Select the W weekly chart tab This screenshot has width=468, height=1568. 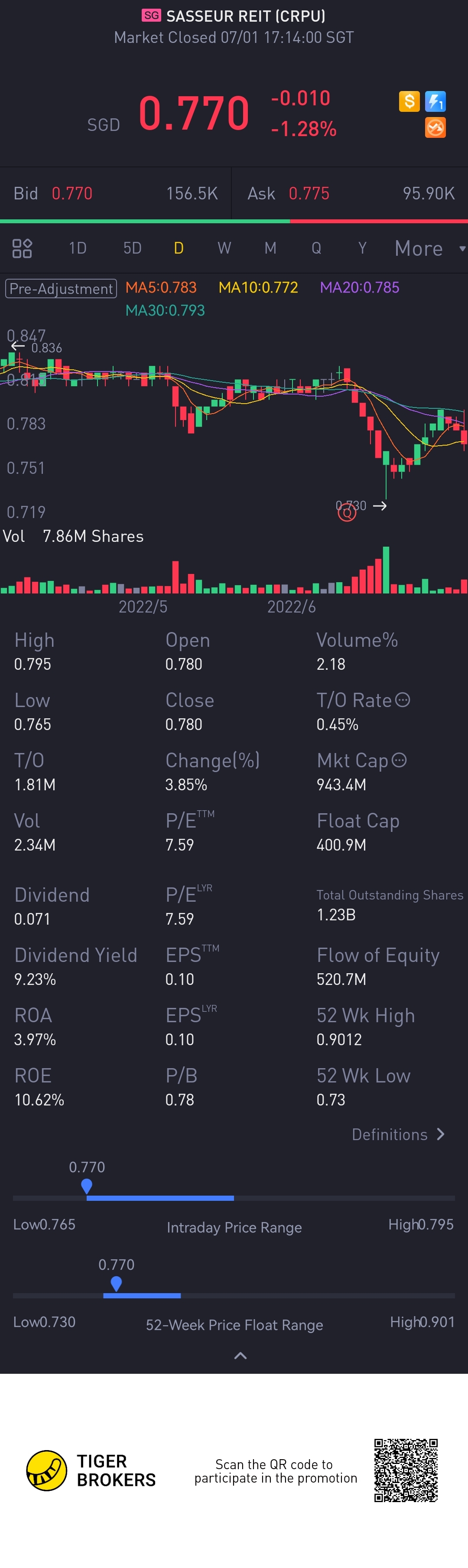[x=224, y=248]
